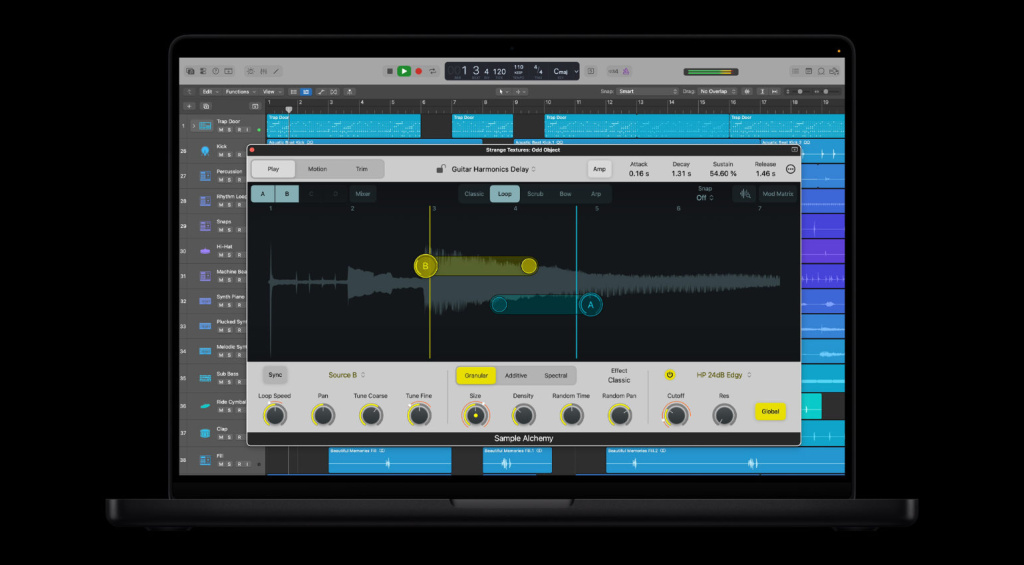The image size is (1024, 565).
Task: Record-enable the Hi-Hat track
Action: click(238, 255)
